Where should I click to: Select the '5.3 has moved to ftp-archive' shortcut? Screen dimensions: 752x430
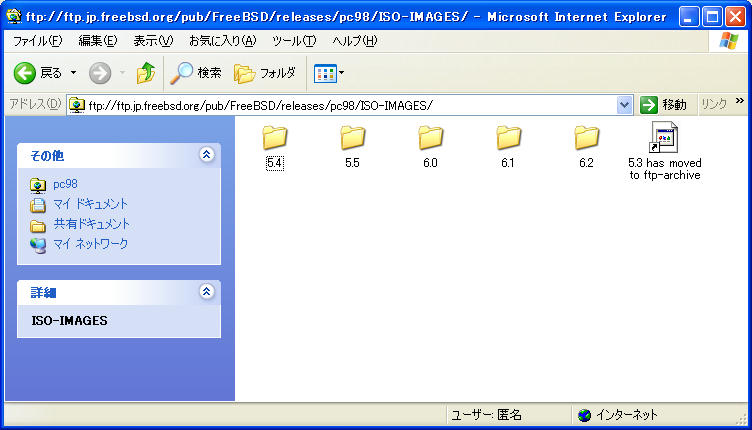click(x=664, y=151)
